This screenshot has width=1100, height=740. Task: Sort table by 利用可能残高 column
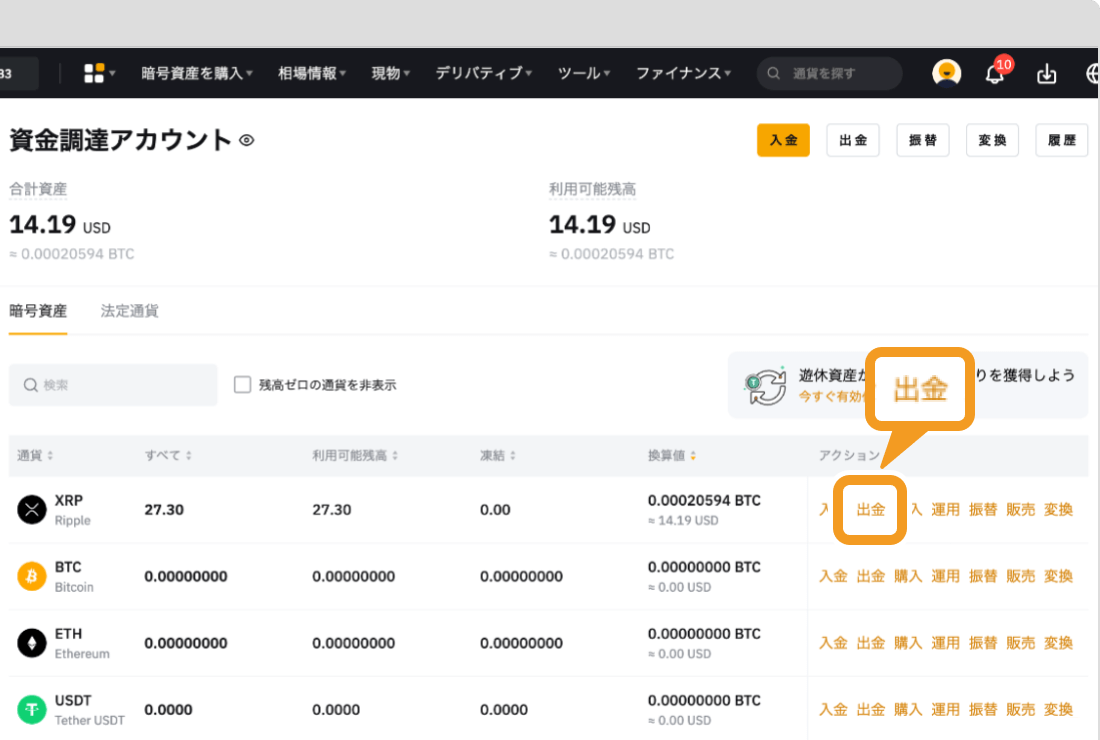[355, 456]
